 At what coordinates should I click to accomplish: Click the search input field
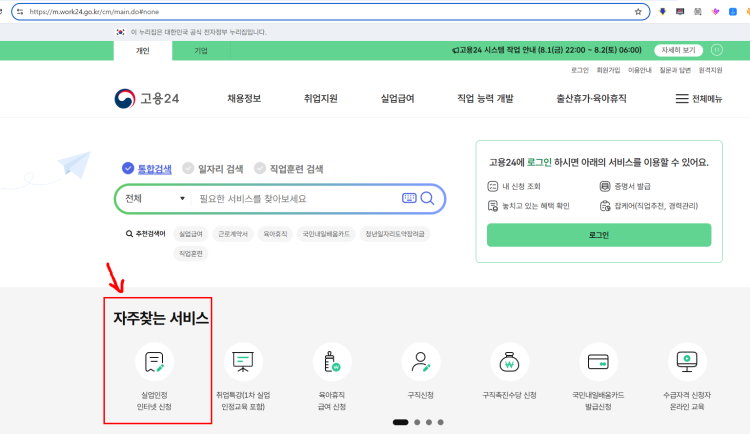(297, 198)
